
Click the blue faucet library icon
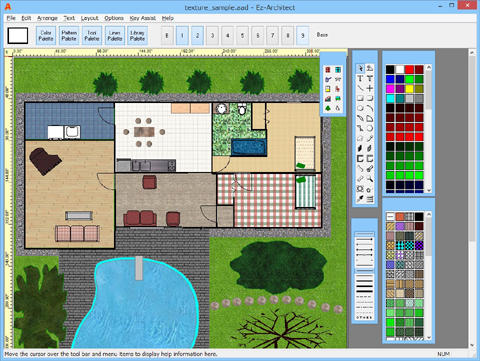(328, 79)
